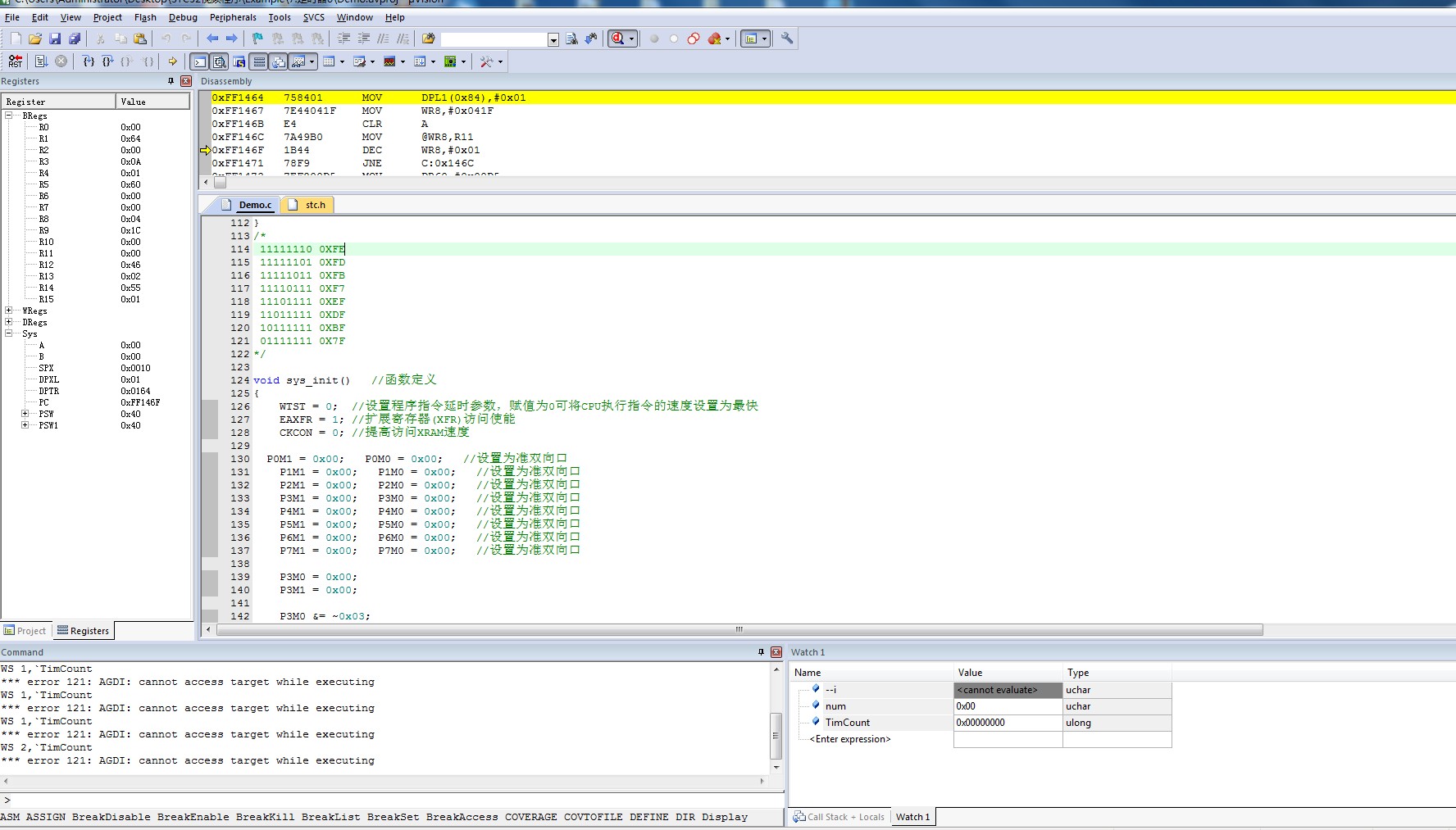Open the SVCS menu
This screenshot has width=1456, height=830.
tap(314, 17)
